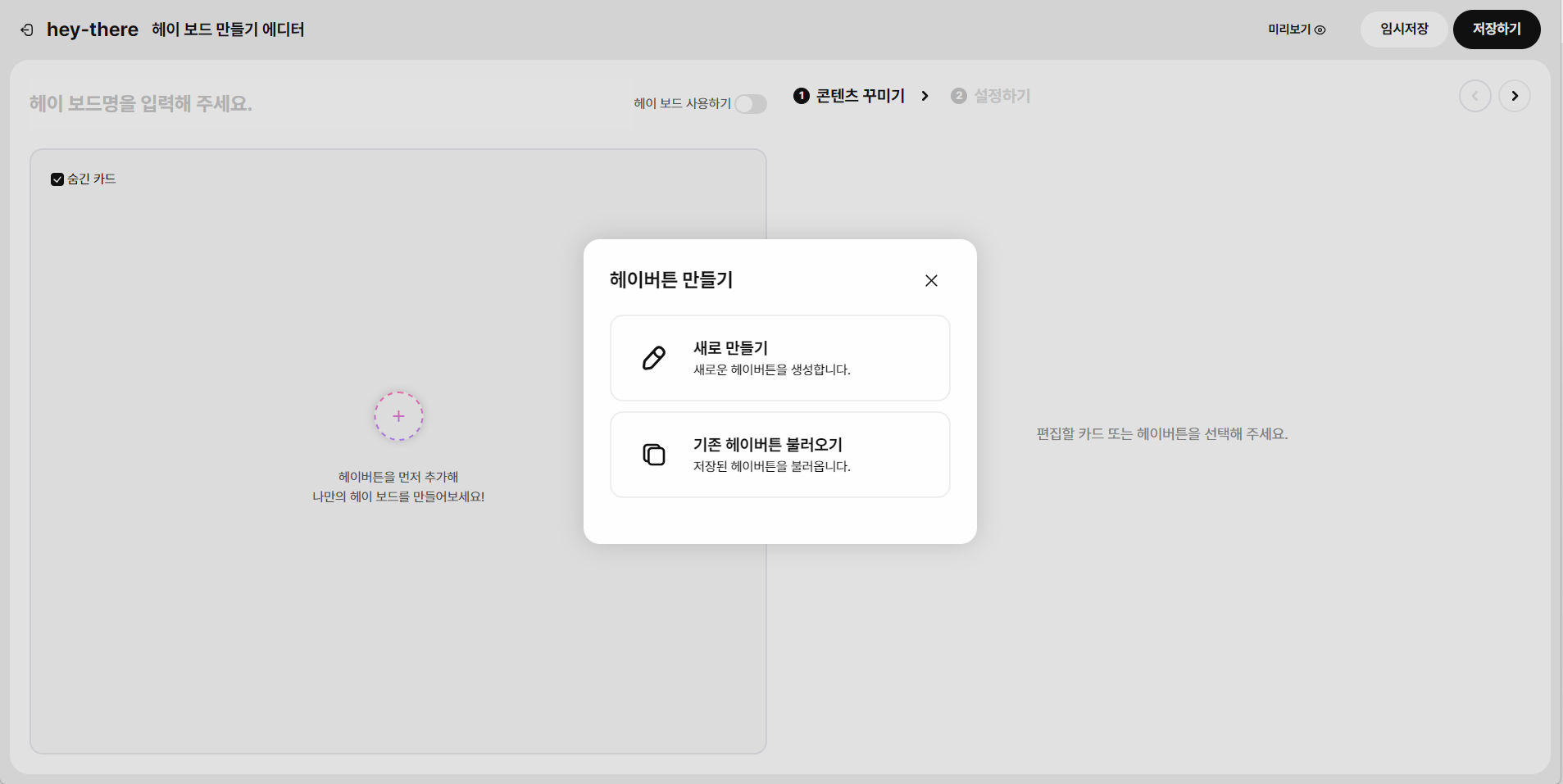Click the copy icon for 기존 헤이버튼 불러오기
This screenshot has height=784, width=1563.
point(654,455)
